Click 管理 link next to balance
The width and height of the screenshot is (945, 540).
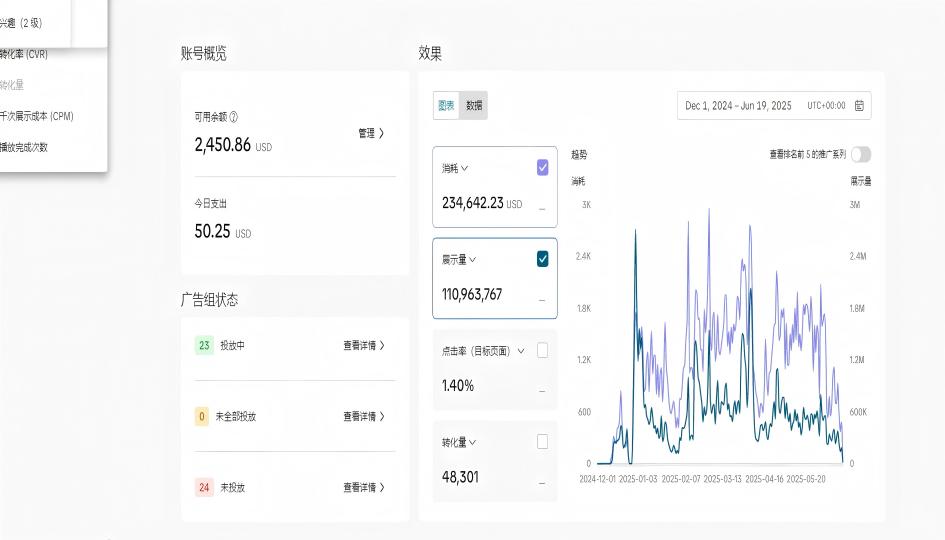coord(370,133)
